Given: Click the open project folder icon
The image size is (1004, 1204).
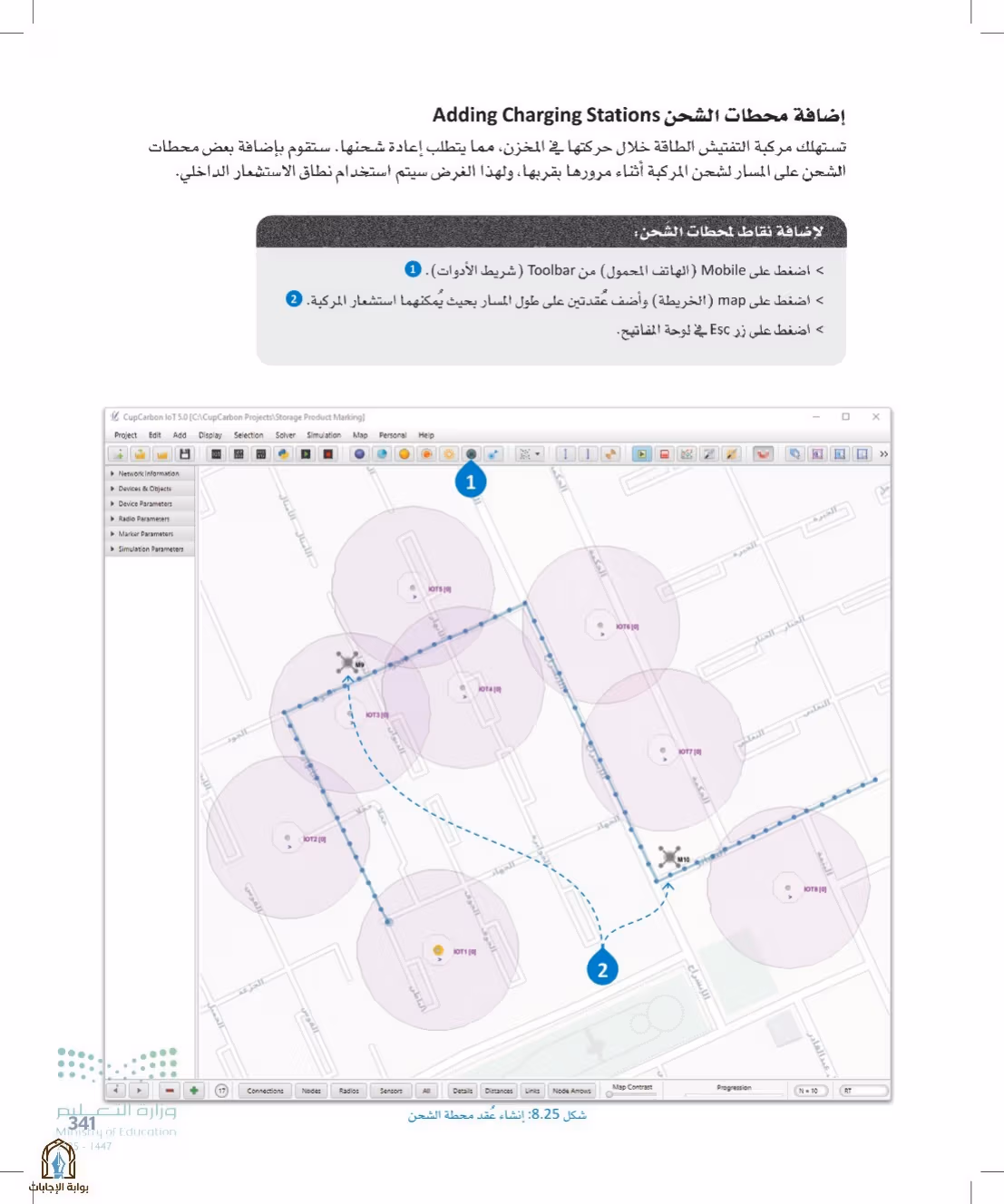Looking at the screenshot, I should (x=140, y=454).
